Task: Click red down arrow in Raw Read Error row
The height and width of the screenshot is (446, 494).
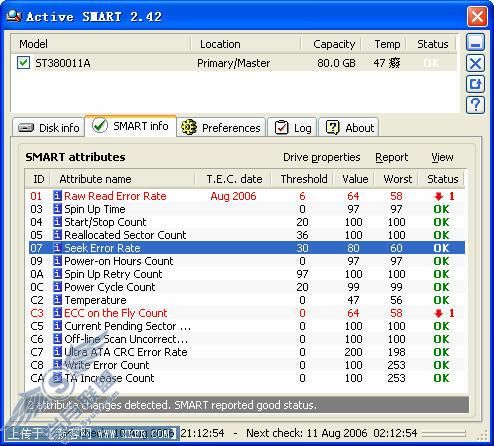Action: 439,196
